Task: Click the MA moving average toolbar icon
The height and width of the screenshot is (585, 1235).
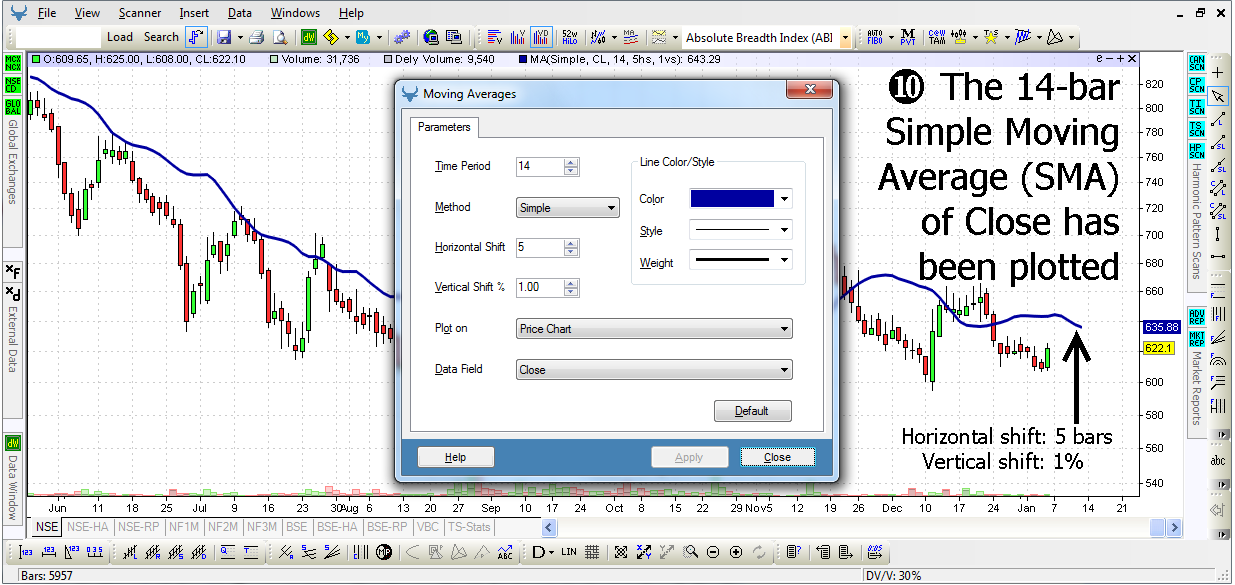Action: tap(630, 37)
